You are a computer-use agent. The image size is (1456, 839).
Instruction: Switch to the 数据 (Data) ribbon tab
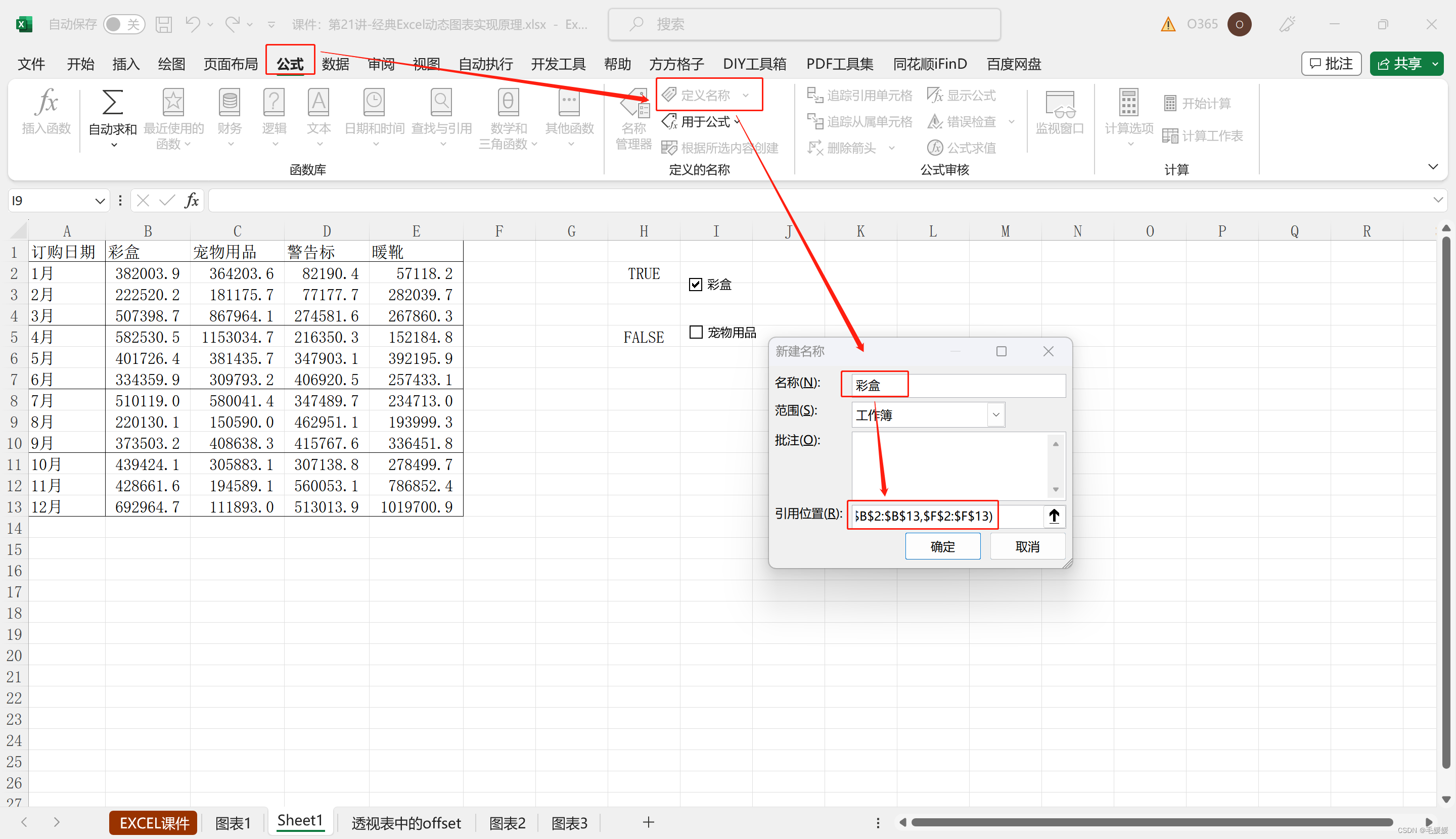[336, 64]
